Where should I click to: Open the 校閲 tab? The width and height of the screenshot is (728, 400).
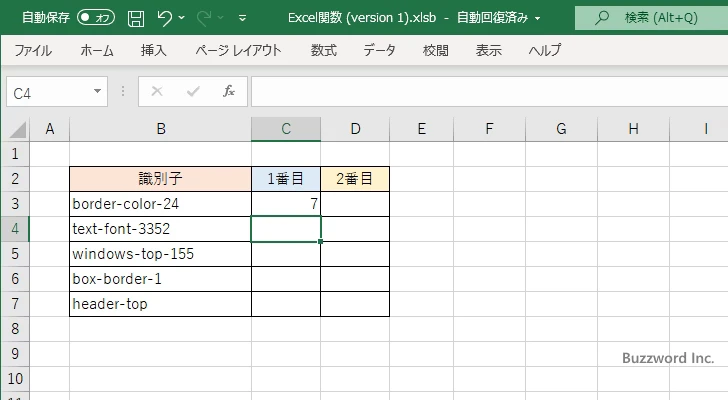[436, 50]
